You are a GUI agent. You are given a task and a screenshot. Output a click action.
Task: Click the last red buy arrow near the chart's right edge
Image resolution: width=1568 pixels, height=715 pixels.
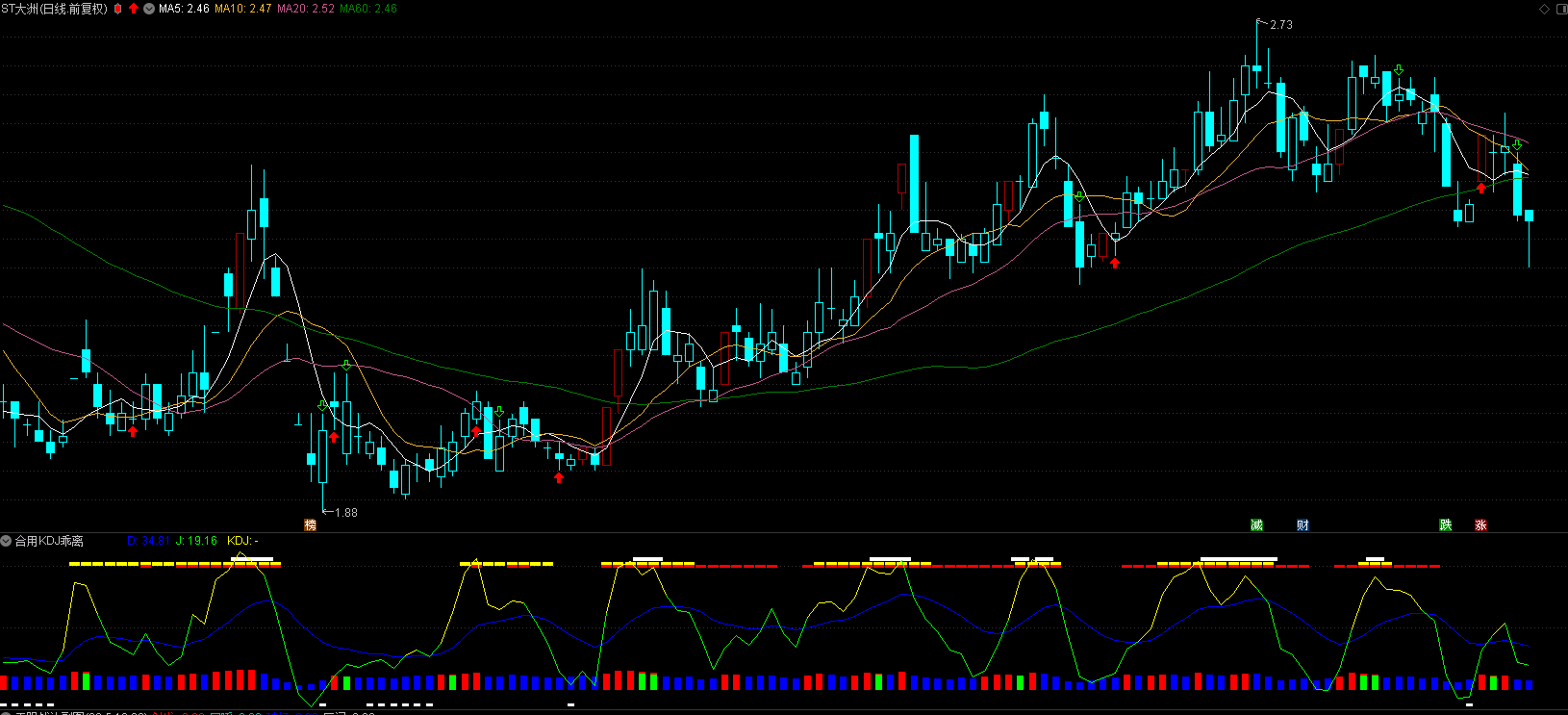click(x=1481, y=188)
